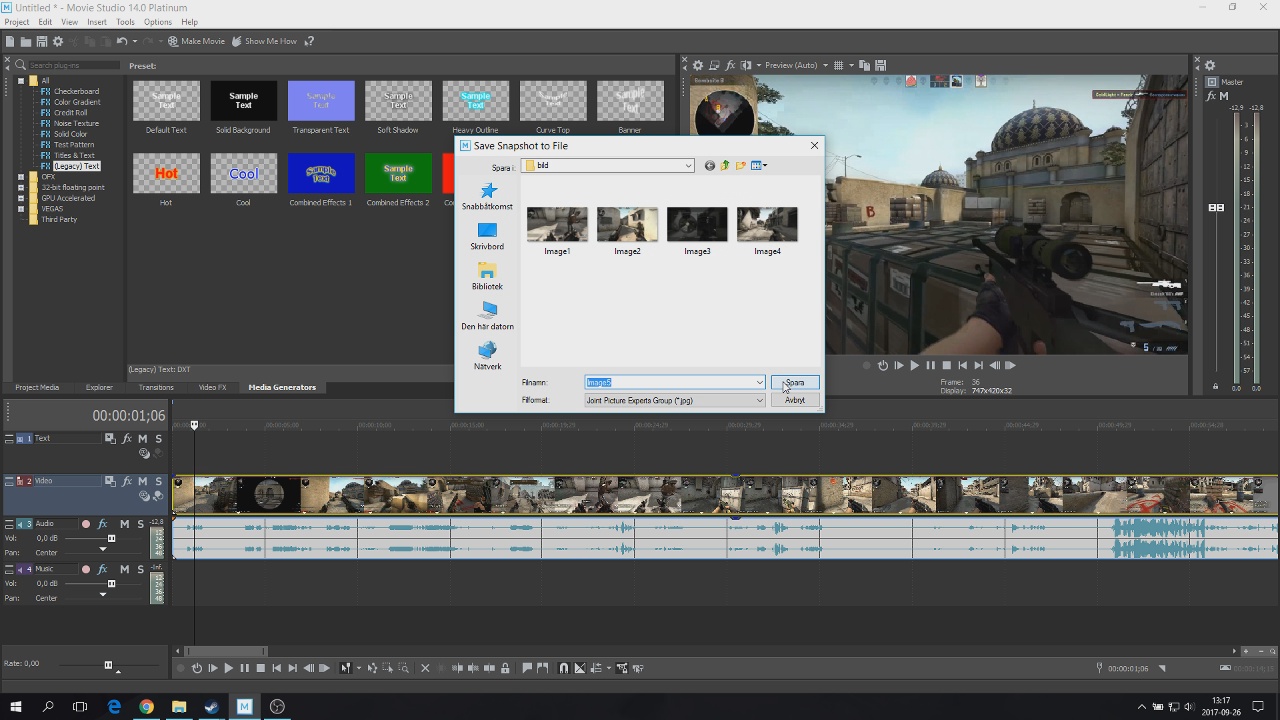Screen dimensions: 1280x720
Task: Open Track FX on the Audio track
Action: (102, 524)
